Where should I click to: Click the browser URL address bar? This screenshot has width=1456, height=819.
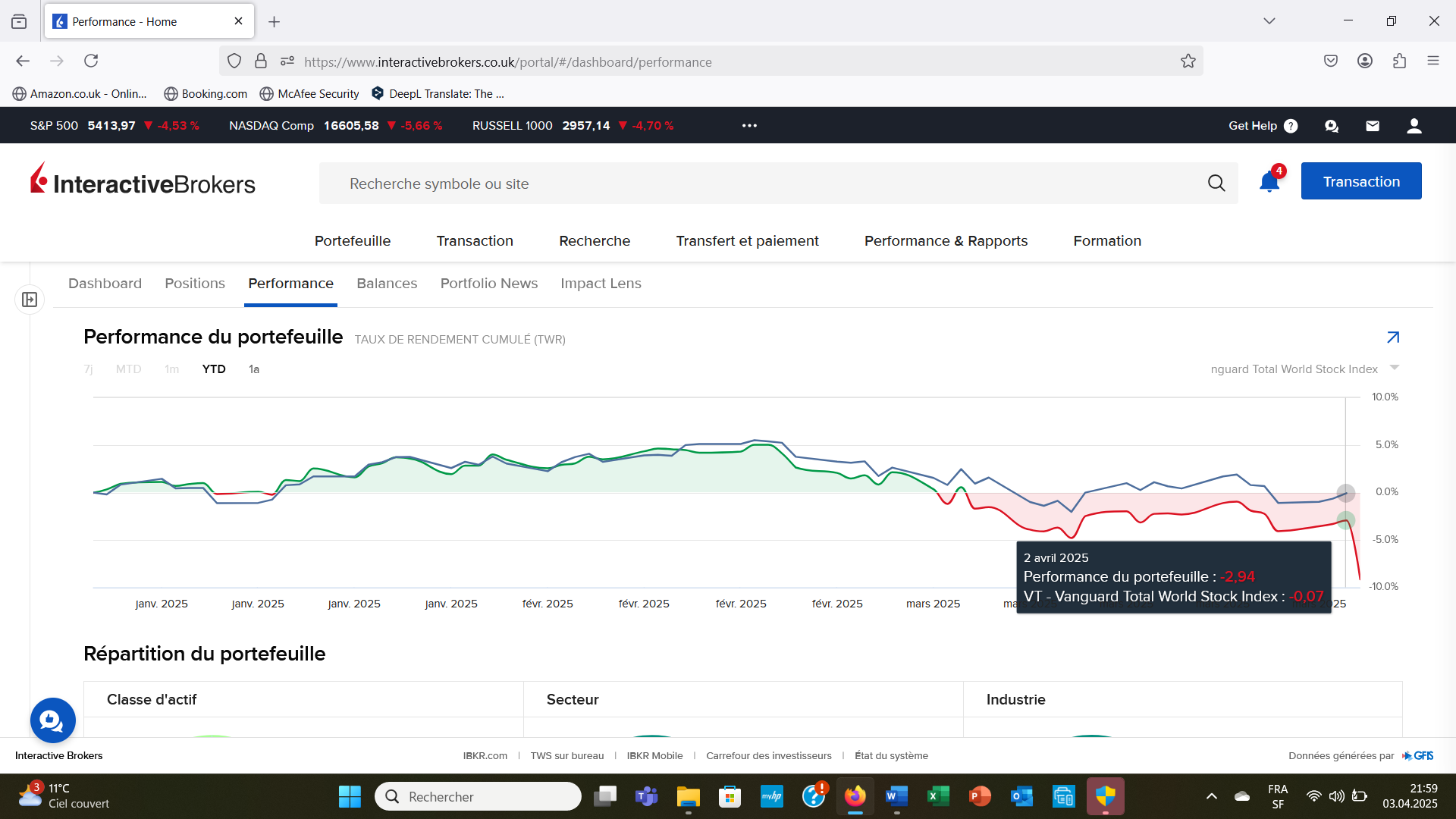(713, 61)
